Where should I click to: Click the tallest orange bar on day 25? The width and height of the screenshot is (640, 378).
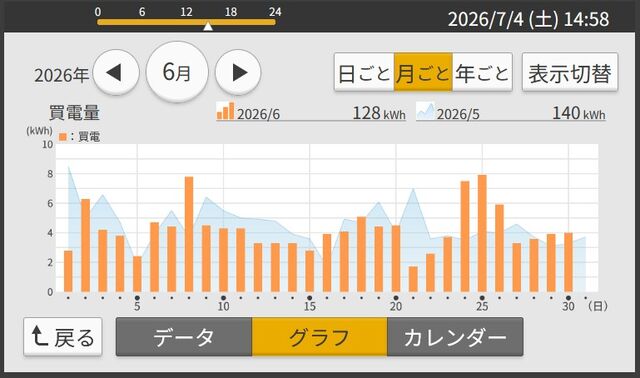coord(482,233)
